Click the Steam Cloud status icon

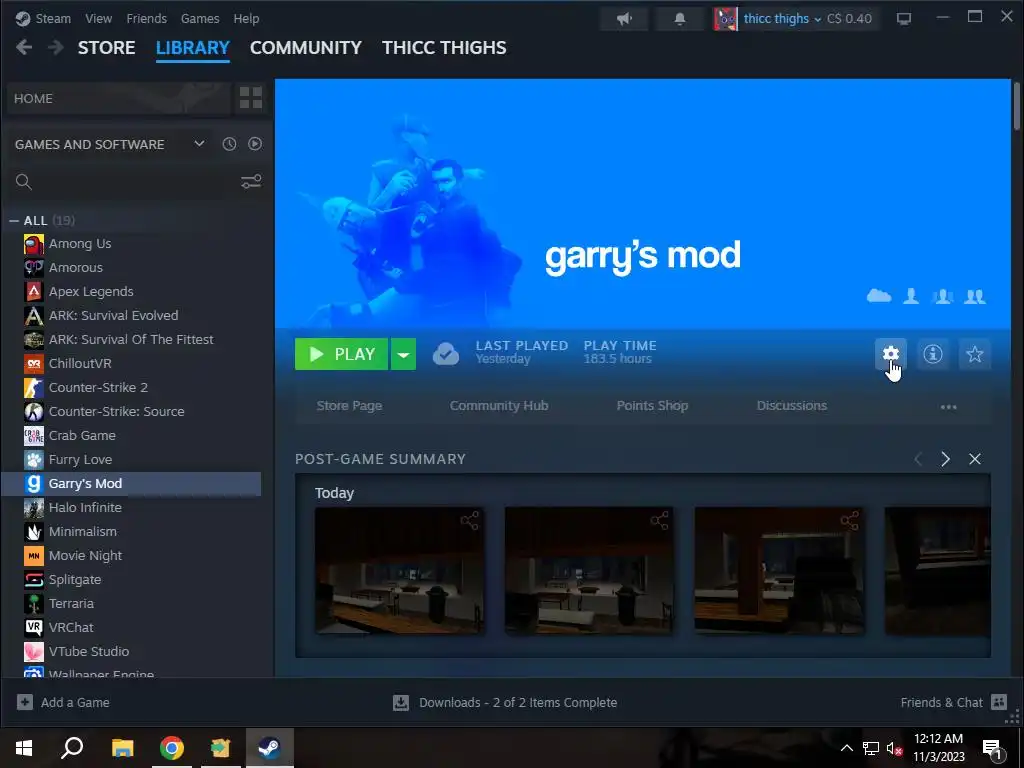click(445, 354)
